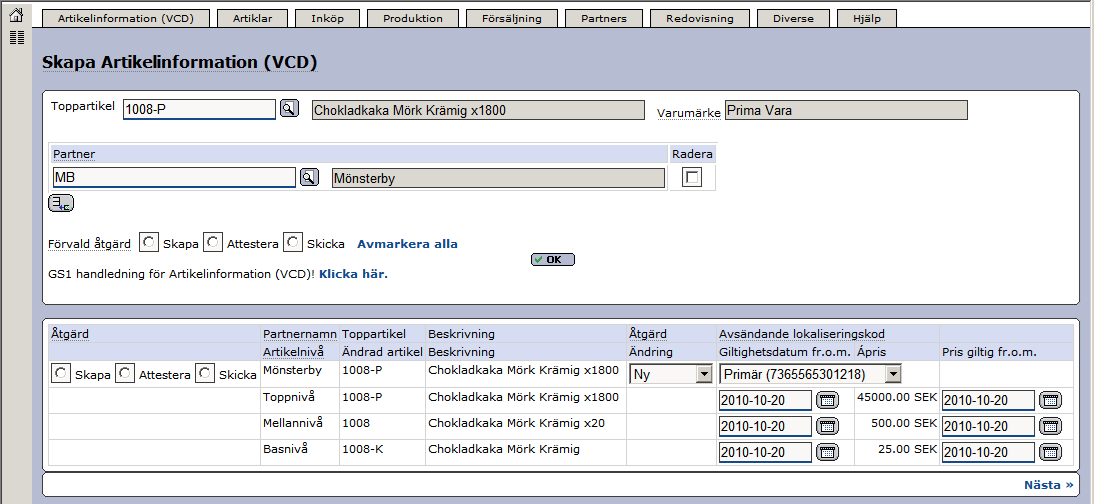Go to the home page icon

[x=17, y=15]
